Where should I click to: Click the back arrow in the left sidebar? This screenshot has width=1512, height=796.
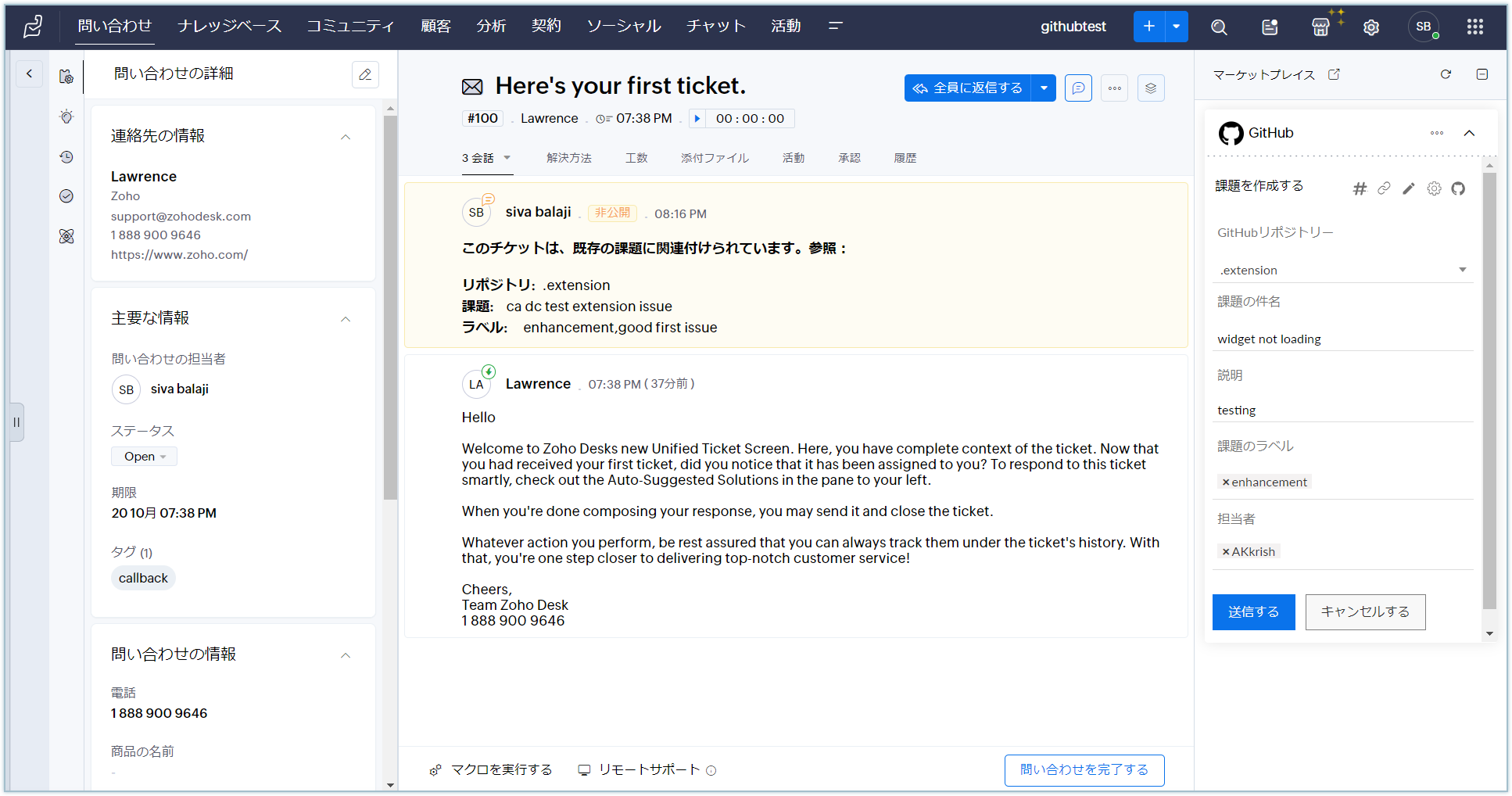point(29,74)
